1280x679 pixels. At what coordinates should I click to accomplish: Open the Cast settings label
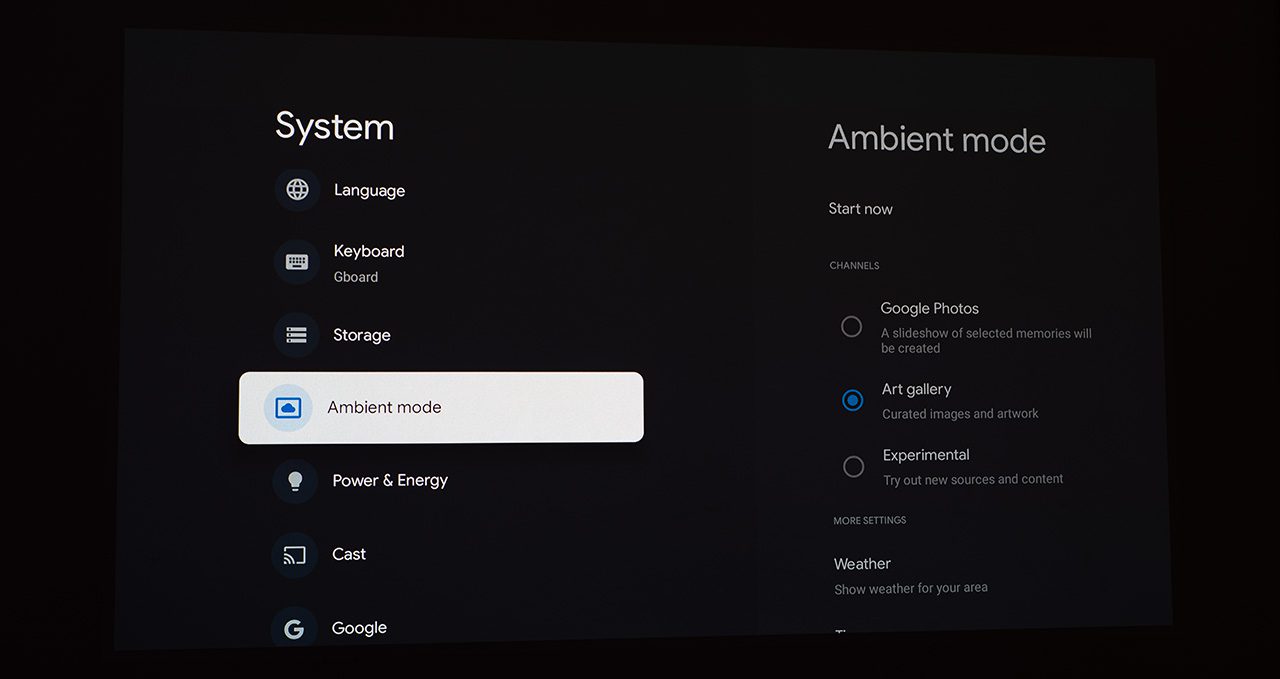[x=349, y=554]
